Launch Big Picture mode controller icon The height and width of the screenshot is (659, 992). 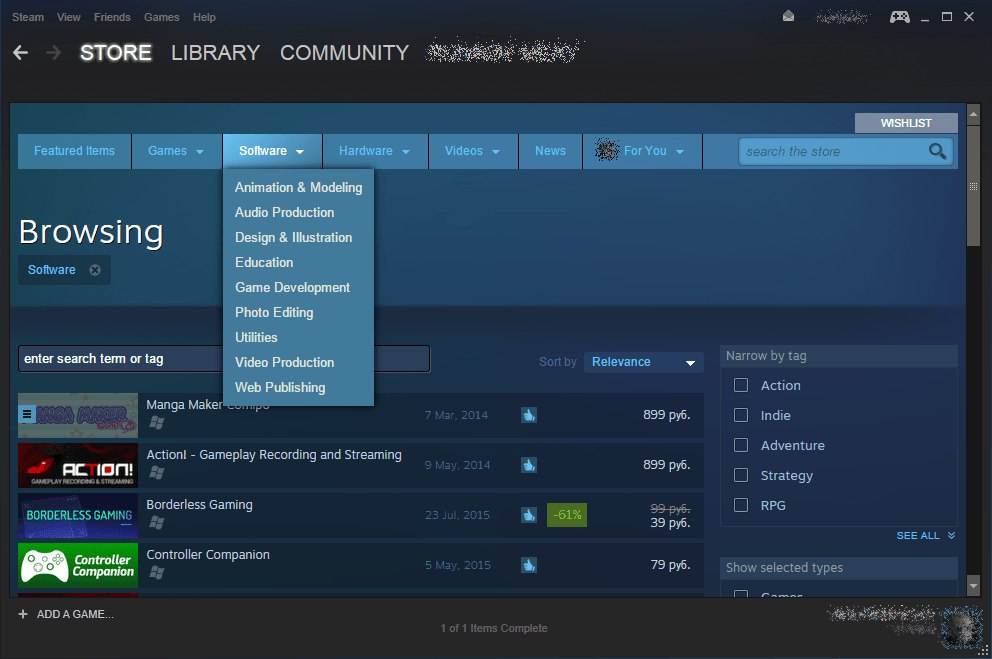pyautogui.click(x=900, y=17)
